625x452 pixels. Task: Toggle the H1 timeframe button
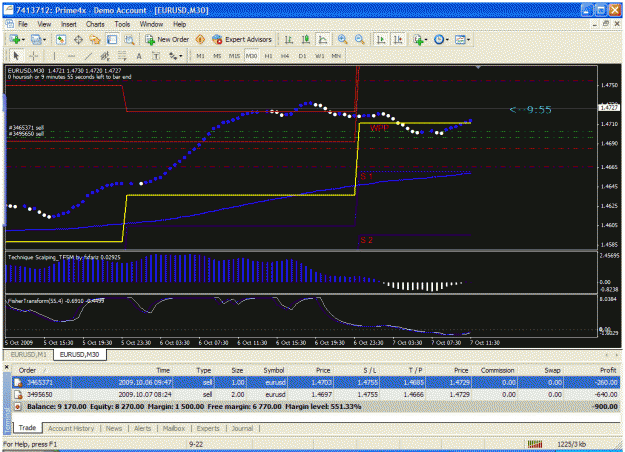[x=268, y=56]
